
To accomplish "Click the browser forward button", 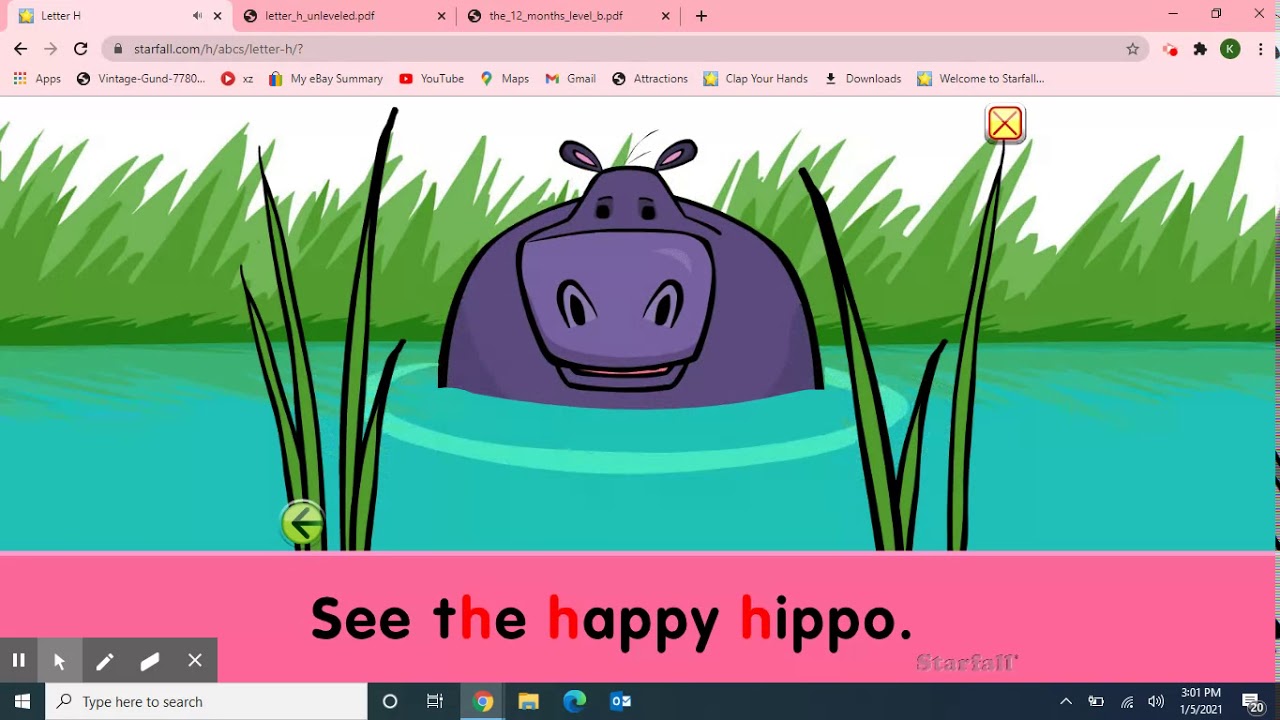I will coord(50,48).
